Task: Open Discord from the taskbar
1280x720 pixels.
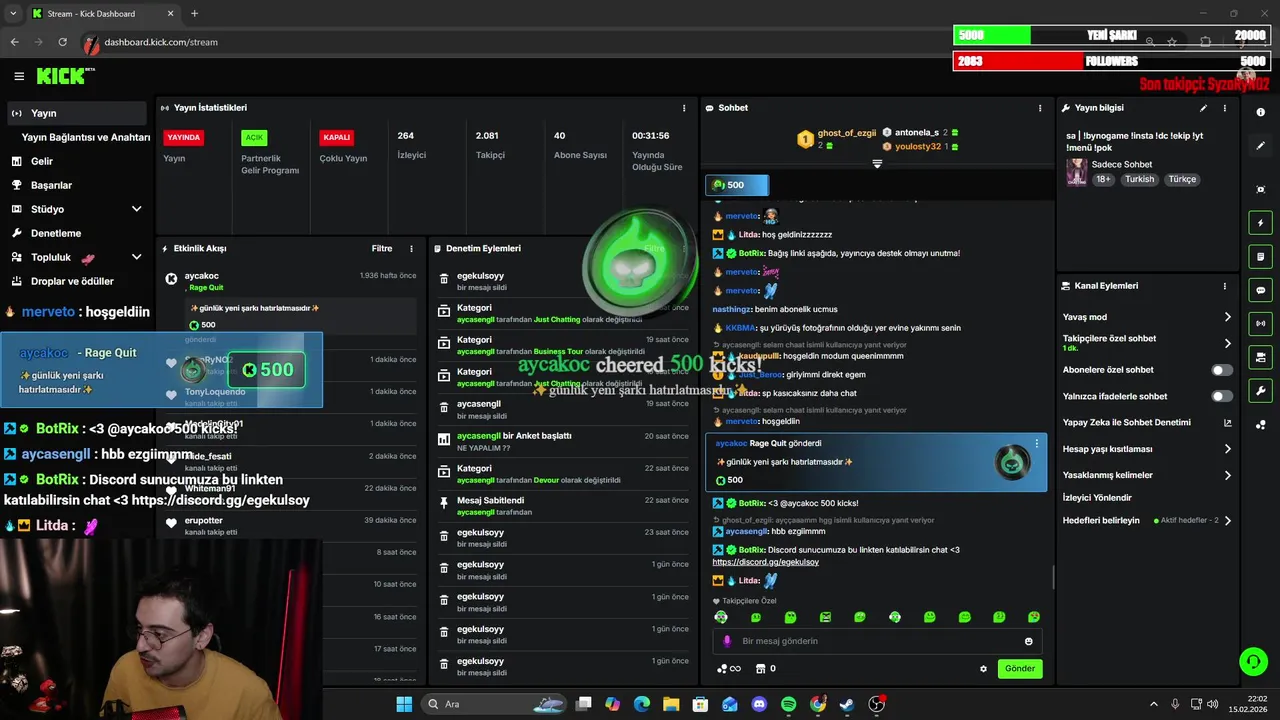Action: (759, 704)
